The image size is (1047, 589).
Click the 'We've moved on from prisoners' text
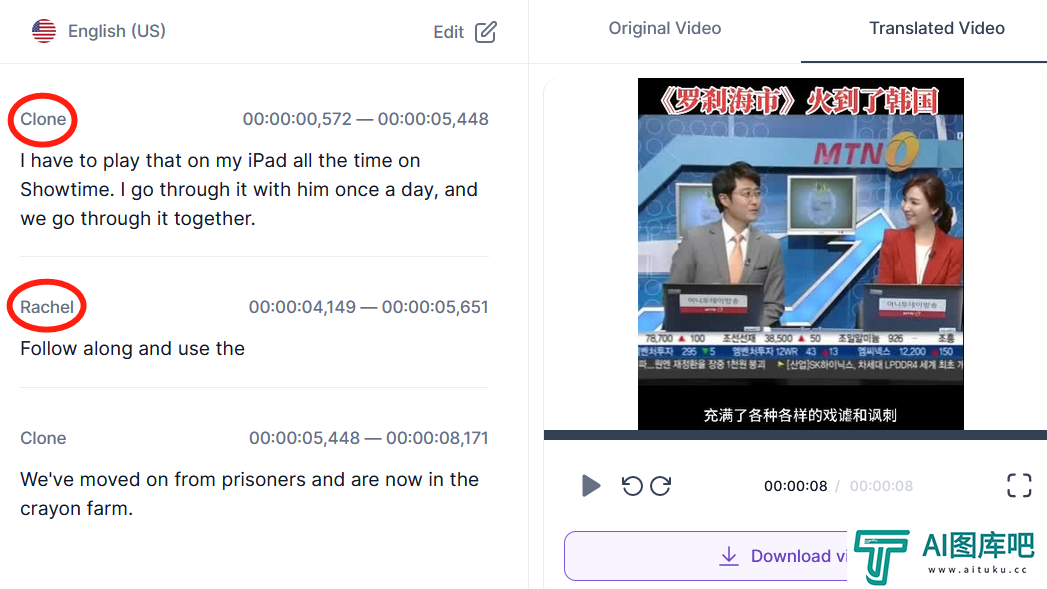(250, 494)
